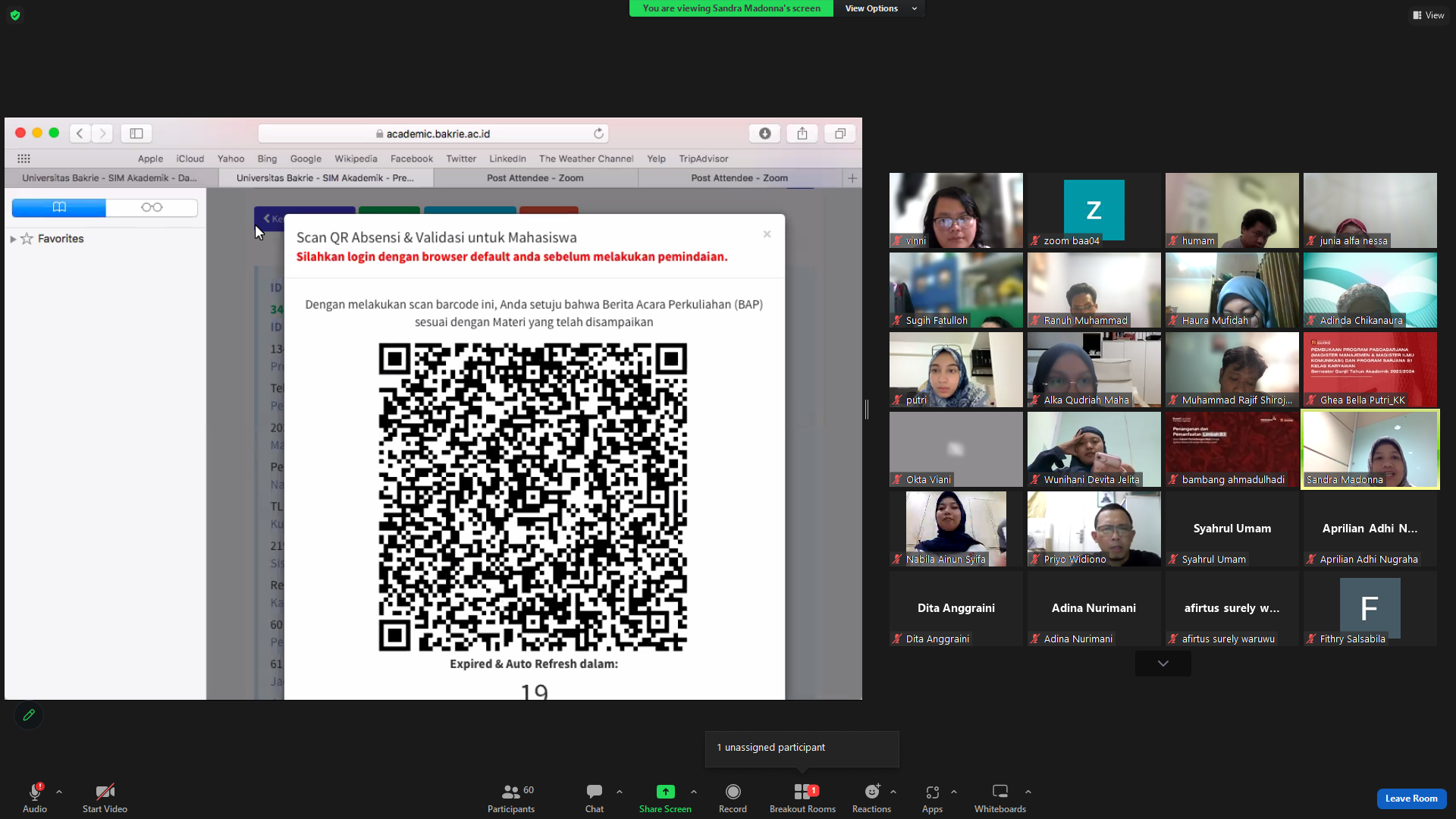Expand the Reactions options arrow
Image resolution: width=1456 pixels, height=819 pixels.
893,792
